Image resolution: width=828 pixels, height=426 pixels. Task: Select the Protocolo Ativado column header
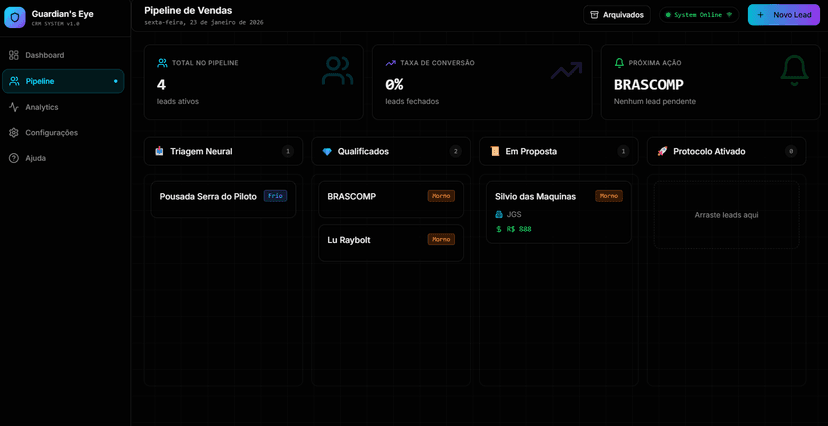(x=727, y=152)
